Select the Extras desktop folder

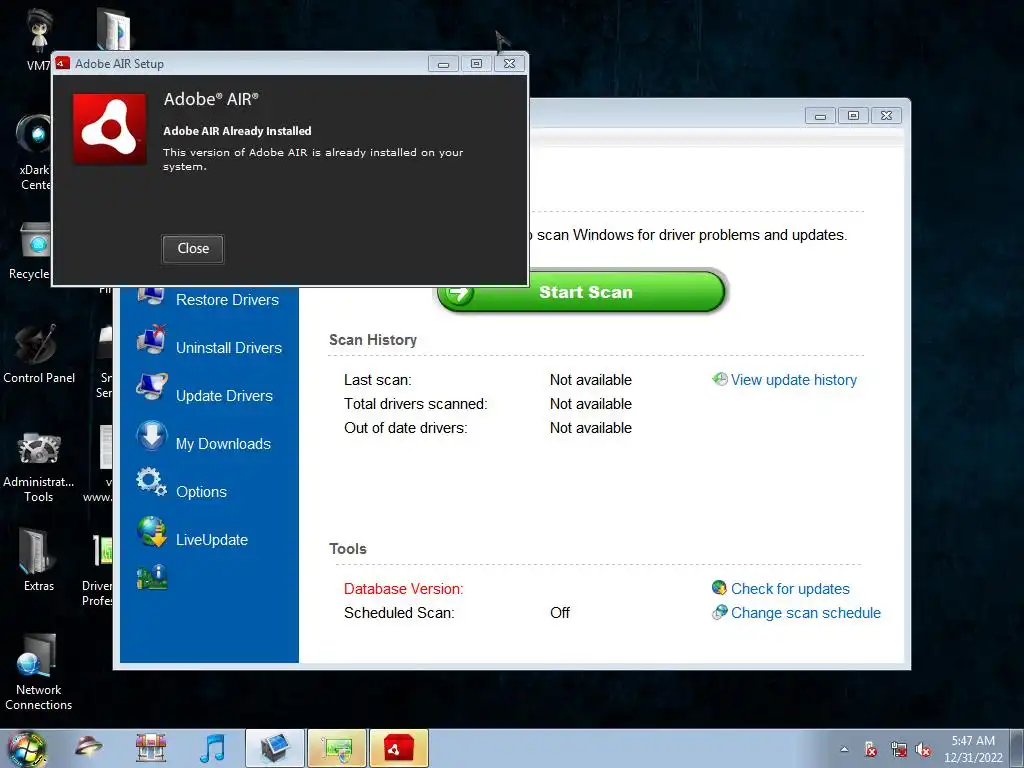coord(39,560)
